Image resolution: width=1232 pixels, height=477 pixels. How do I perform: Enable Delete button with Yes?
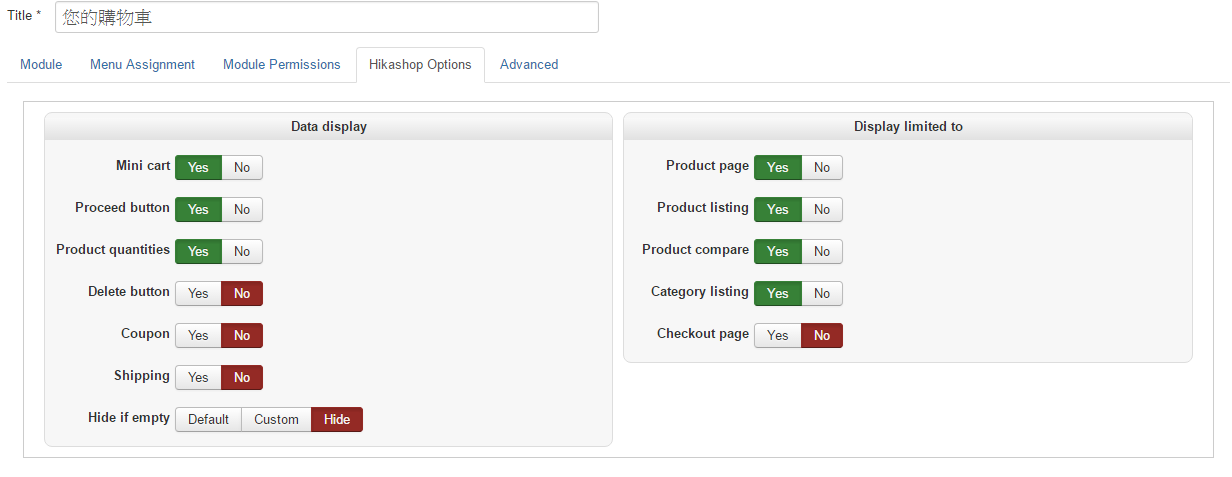tap(198, 293)
